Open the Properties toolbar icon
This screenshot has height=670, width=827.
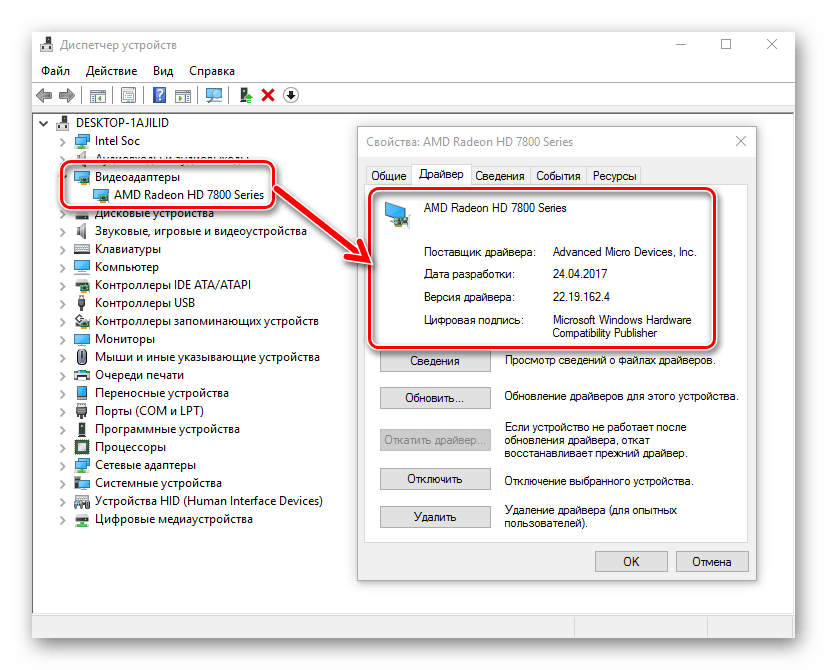click(128, 95)
